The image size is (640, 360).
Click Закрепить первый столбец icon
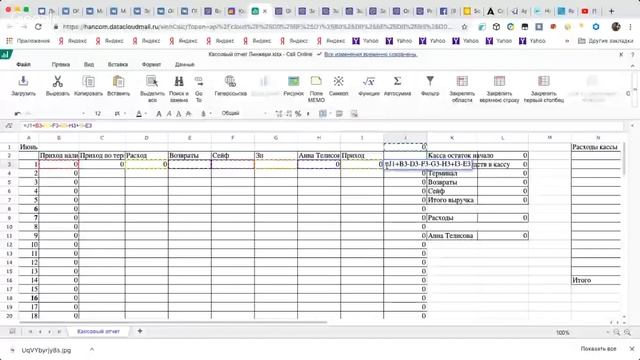544,81
